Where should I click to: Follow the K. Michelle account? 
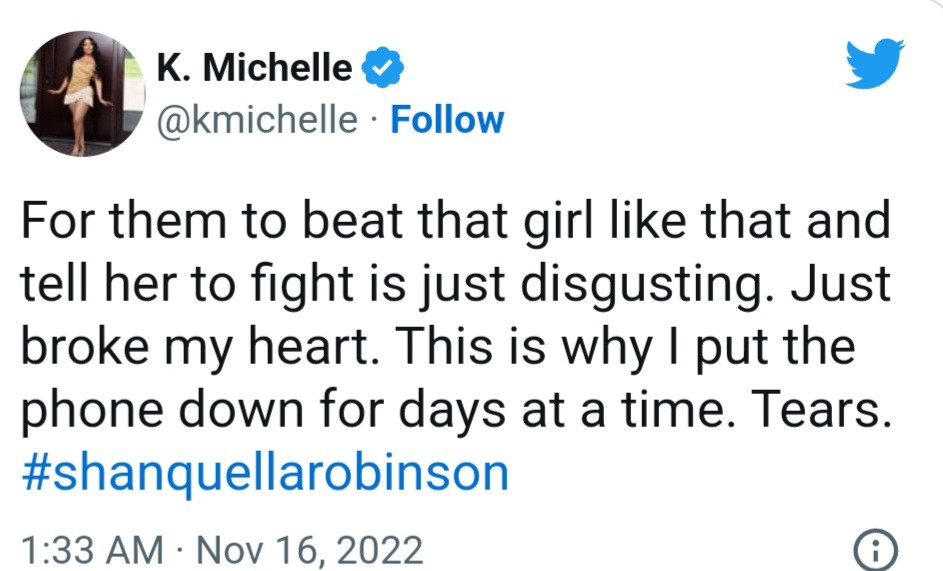(x=446, y=120)
